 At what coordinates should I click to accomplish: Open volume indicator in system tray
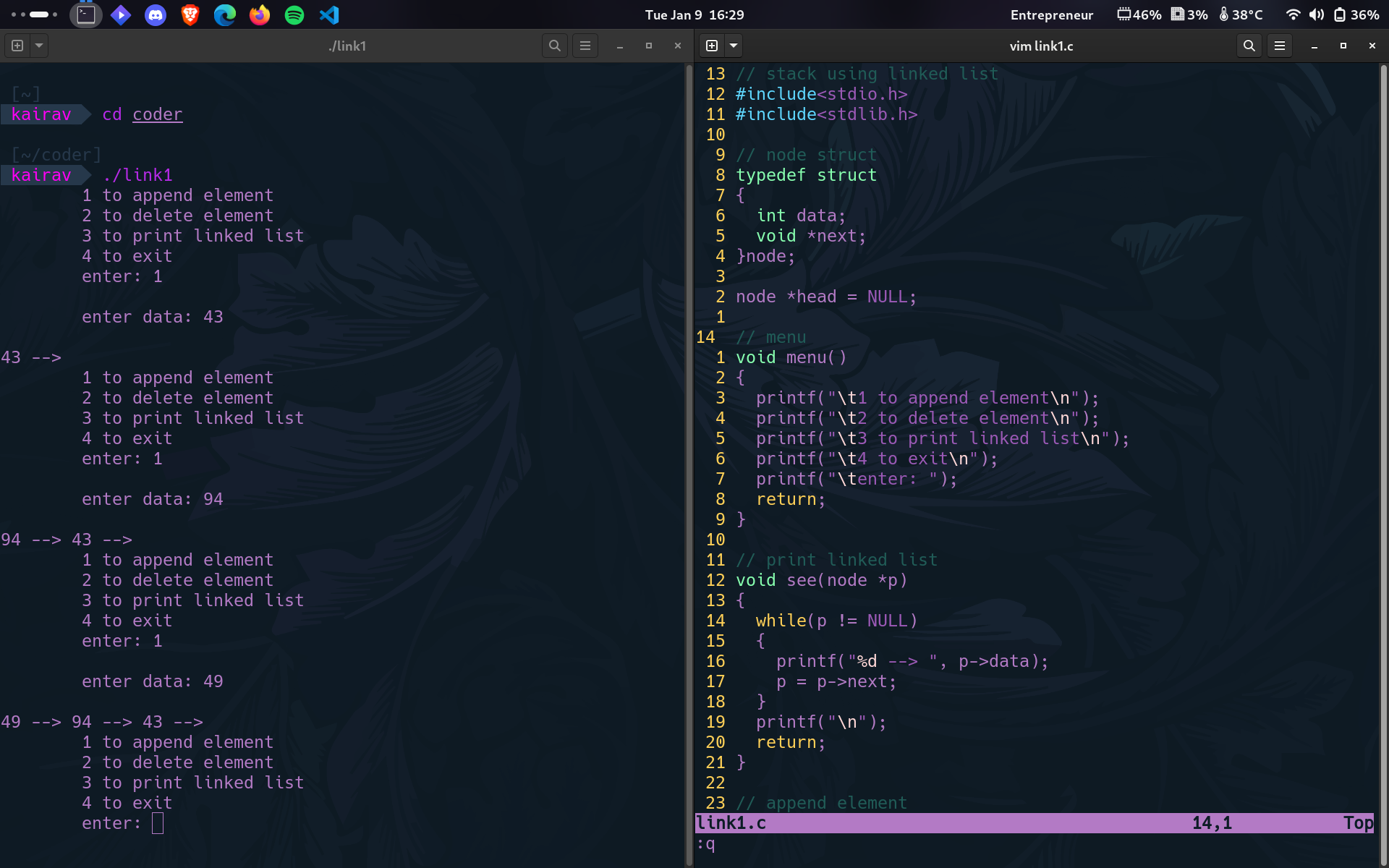(x=1317, y=14)
